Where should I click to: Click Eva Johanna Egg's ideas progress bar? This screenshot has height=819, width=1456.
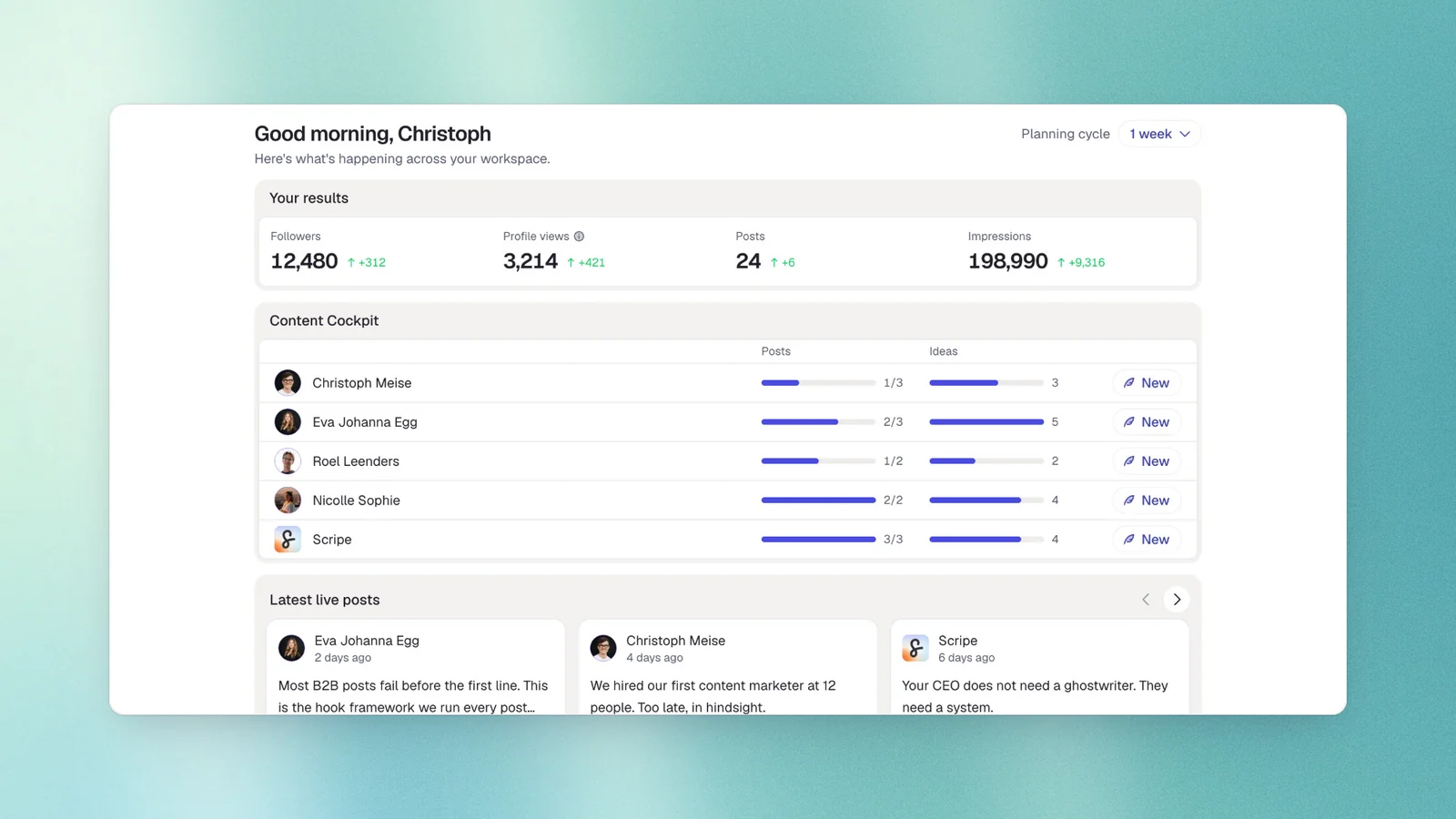click(986, 422)
